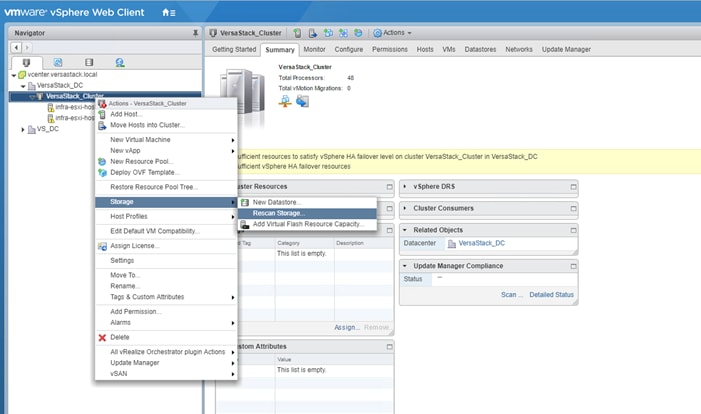Image resolution: width=701 pixels, height=414 pixels.
Task: Switch to the Monitor tab
Action: click(x=314, y=50)
